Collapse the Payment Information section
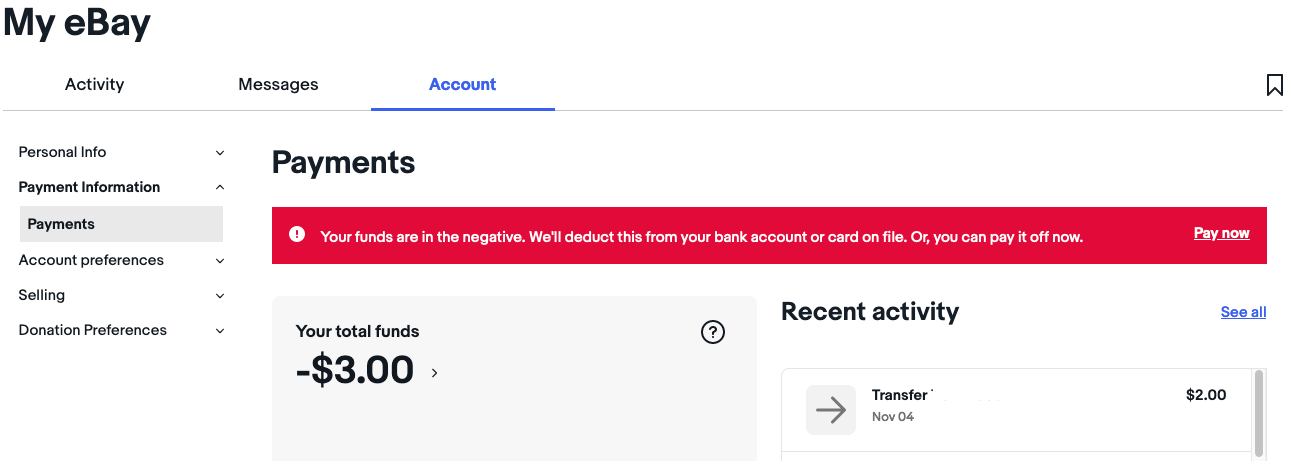1310x461 pixels. [220, 187]
